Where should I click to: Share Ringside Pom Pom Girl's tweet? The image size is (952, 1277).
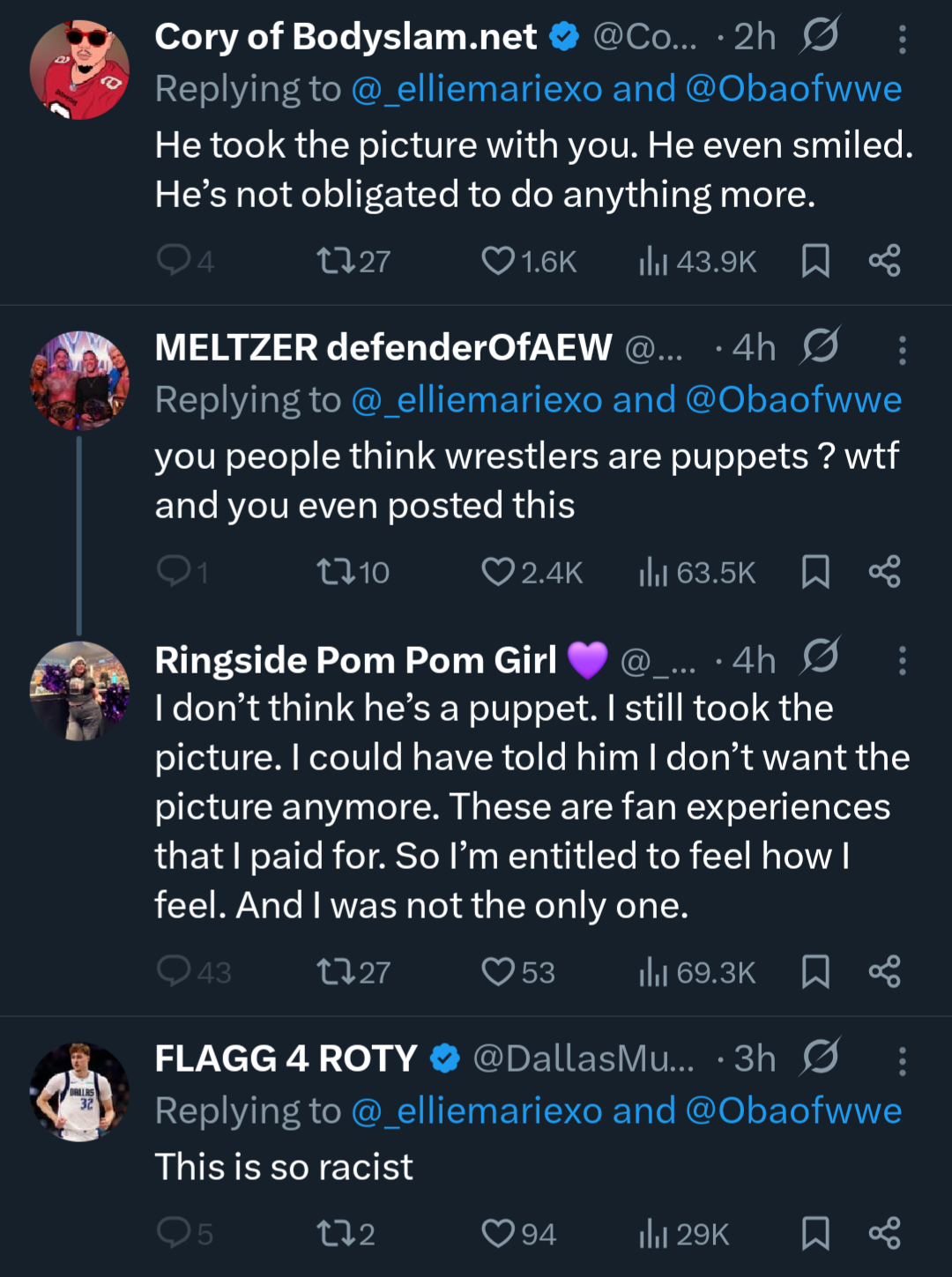pos(884,971)
